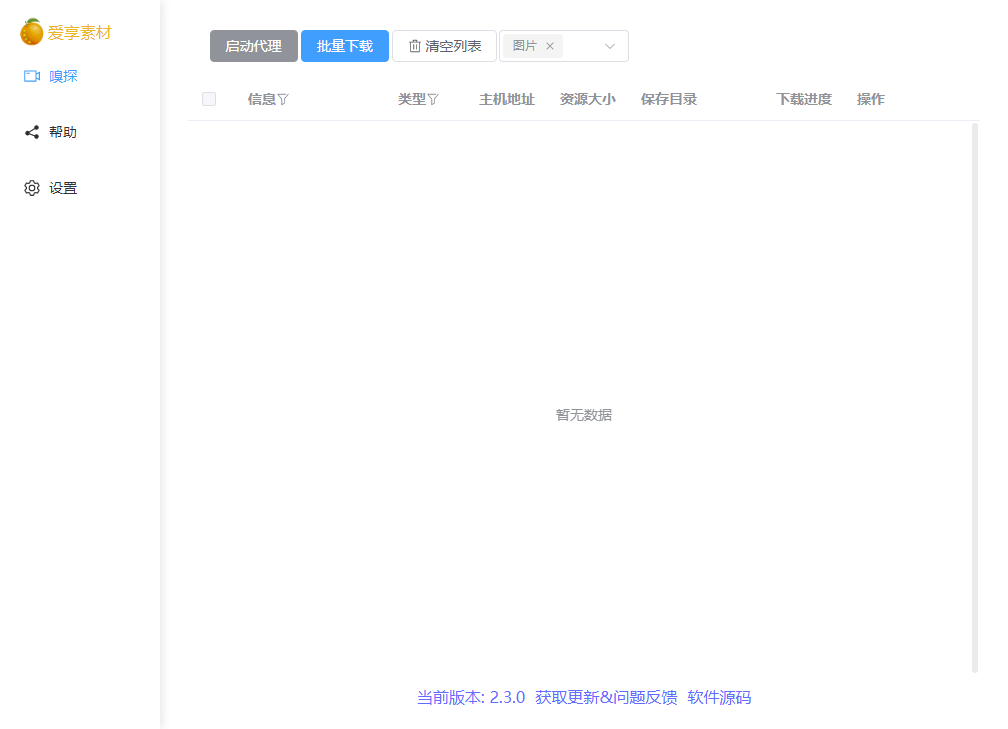Click the share icon beside 帮助
The width and height of the screenshot is (1008, 729).
click(x=32, y=132)
